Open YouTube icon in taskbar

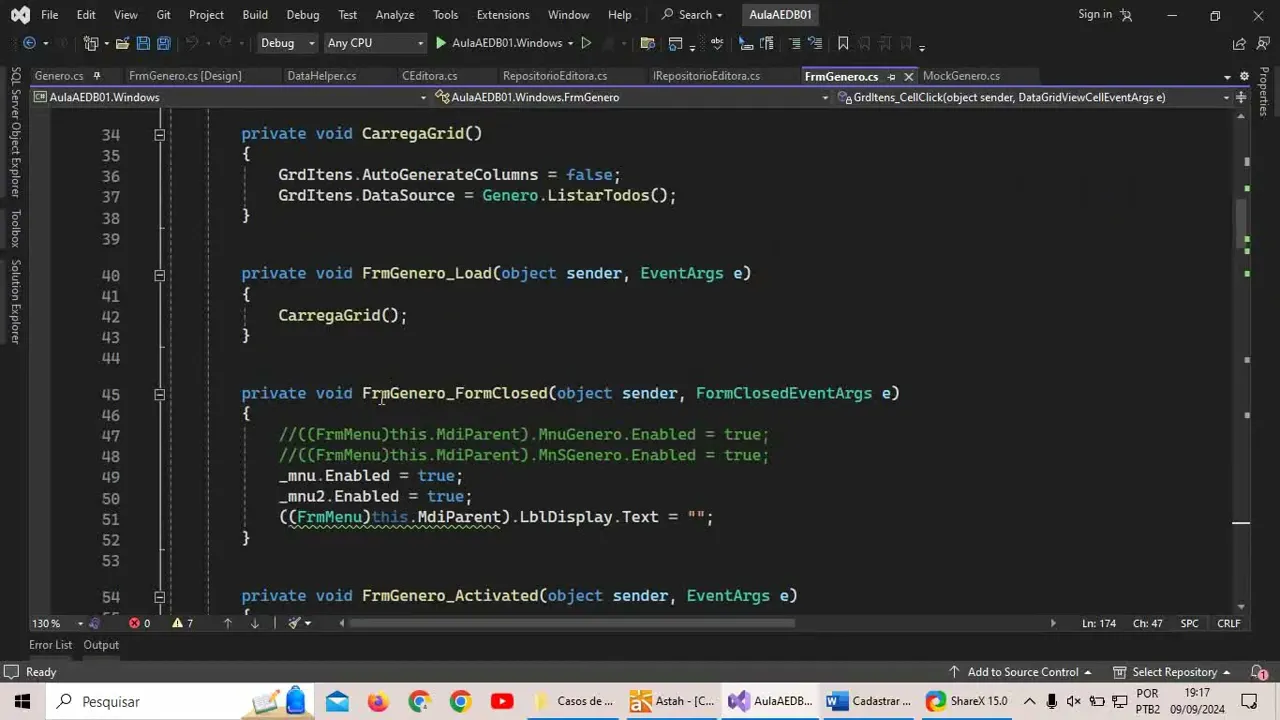pos(501,701)
